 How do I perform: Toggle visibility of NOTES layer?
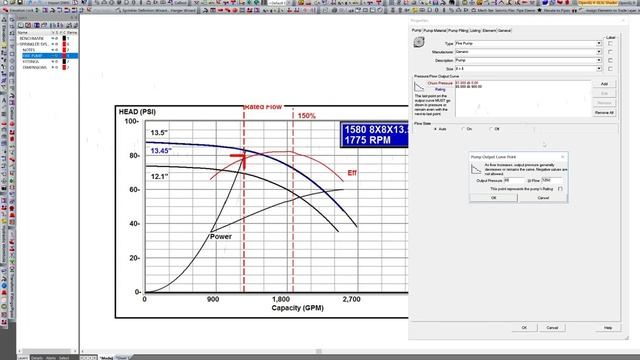pyautogui.click(x=53, y=50)
